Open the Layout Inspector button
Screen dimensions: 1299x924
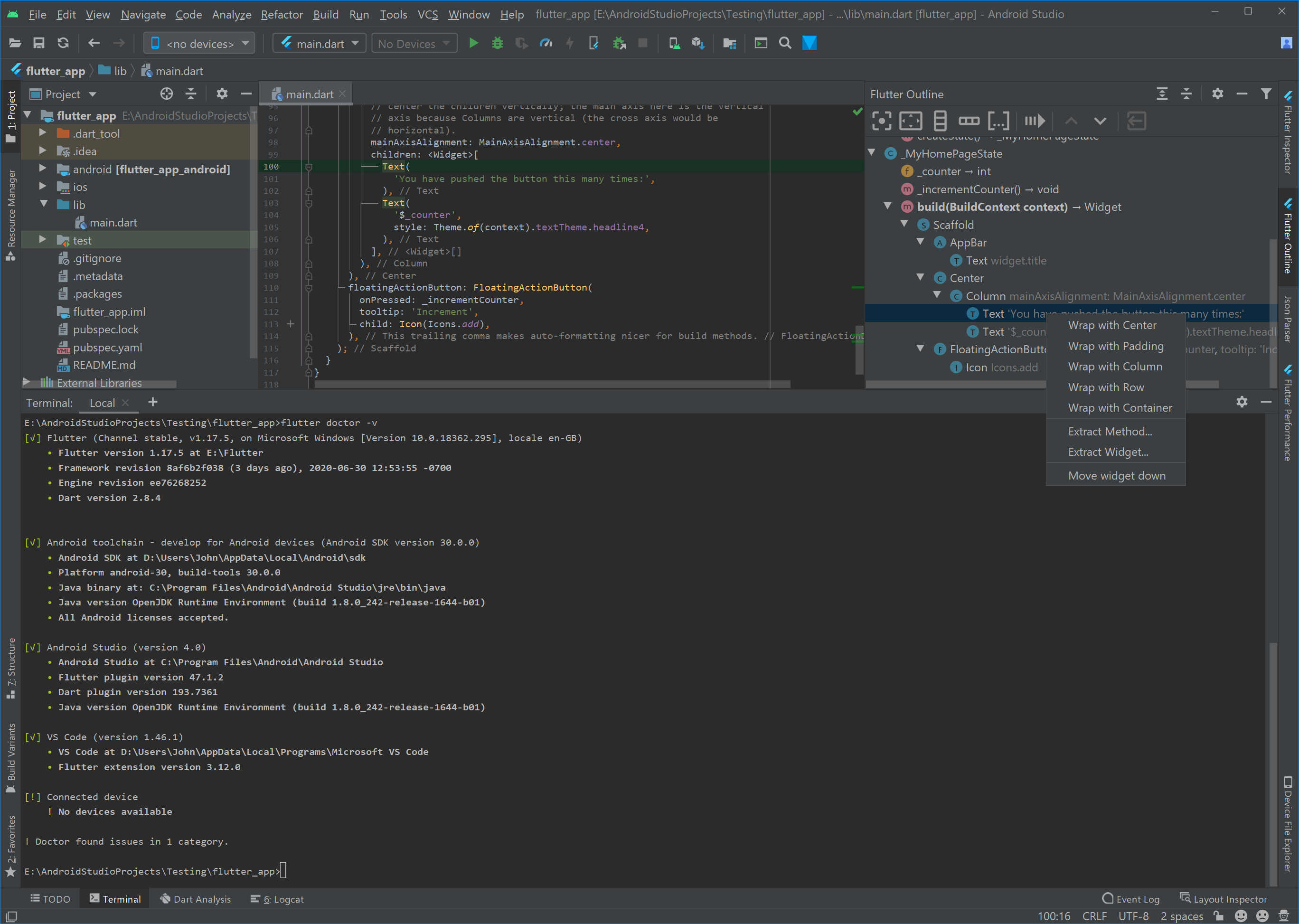coord(1224,899)
